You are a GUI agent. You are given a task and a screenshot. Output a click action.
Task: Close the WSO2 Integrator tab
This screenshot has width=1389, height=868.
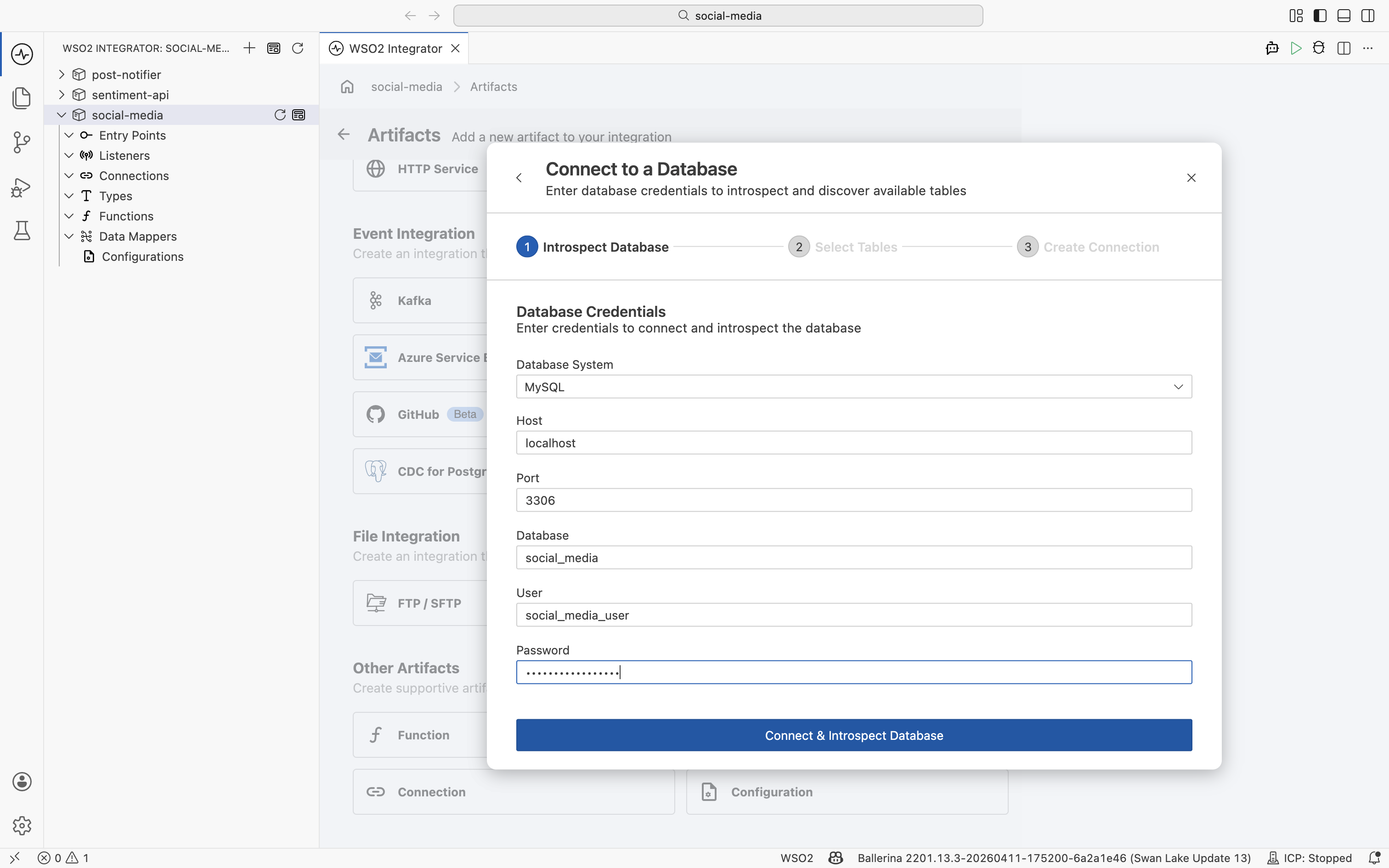tap(456, 48)
